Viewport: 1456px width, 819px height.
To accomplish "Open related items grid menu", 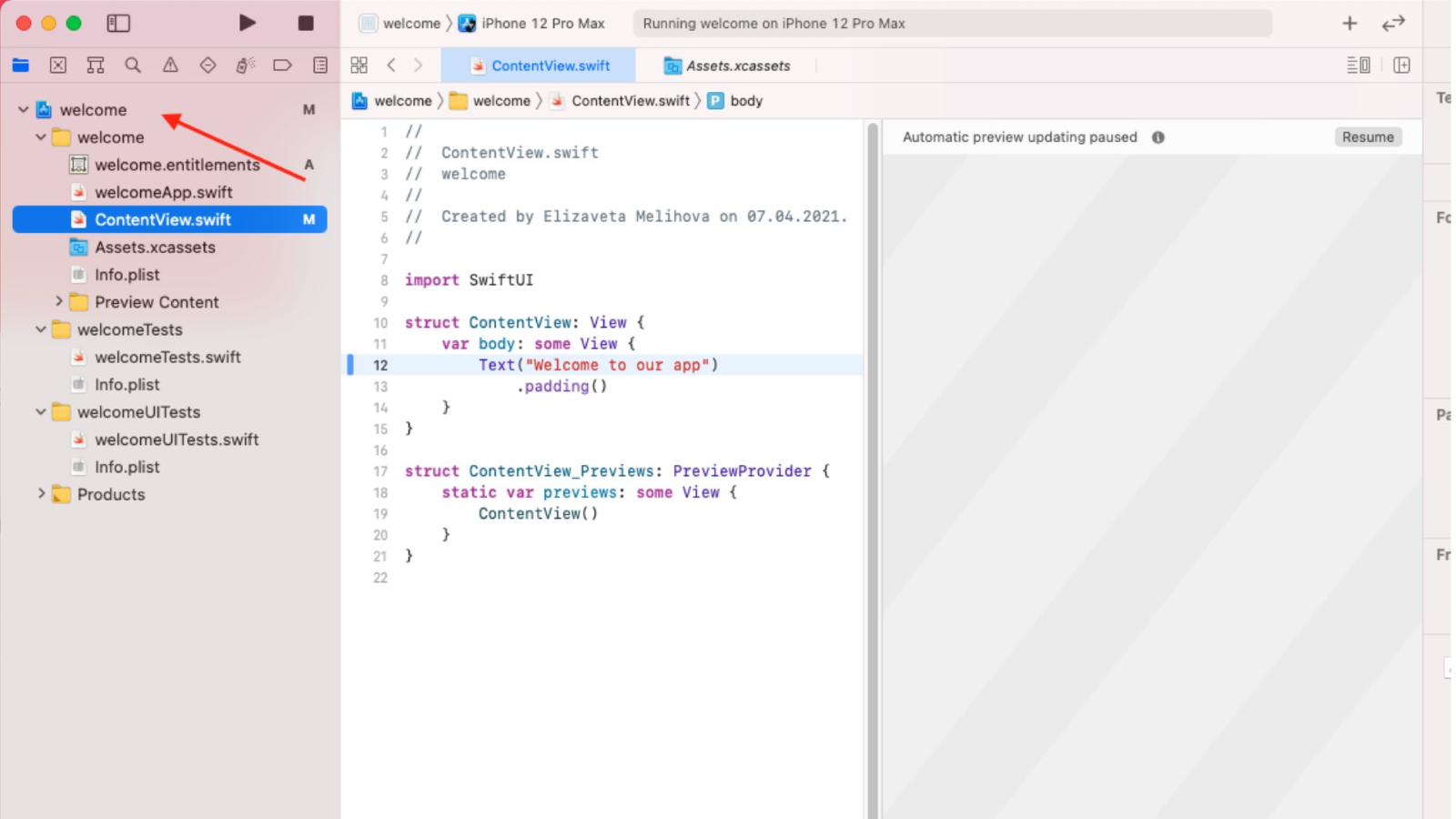I will (359, 65).
